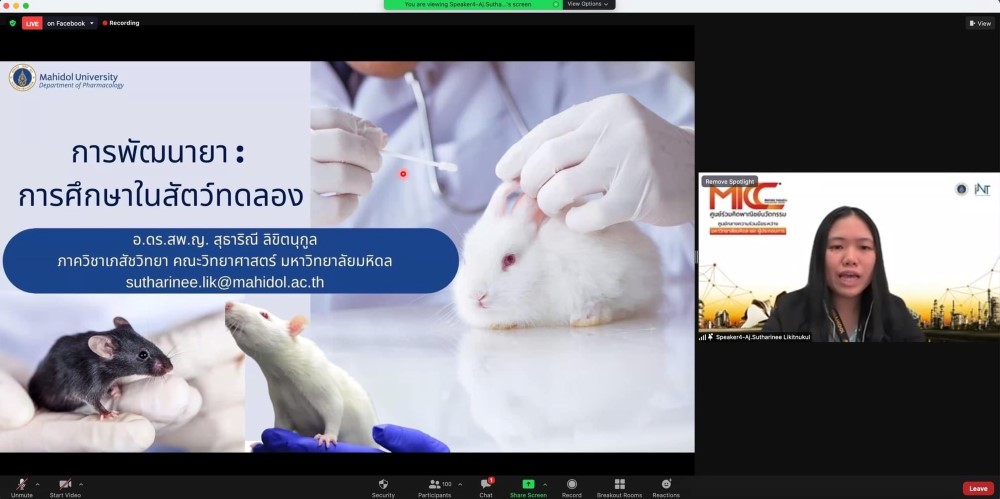Open the Participants panel

(x=435, y=485)
